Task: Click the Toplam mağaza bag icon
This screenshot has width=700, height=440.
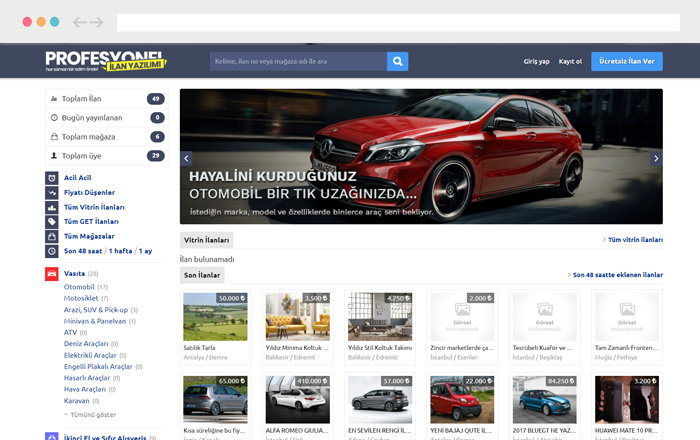Action: tap(54, 137)
